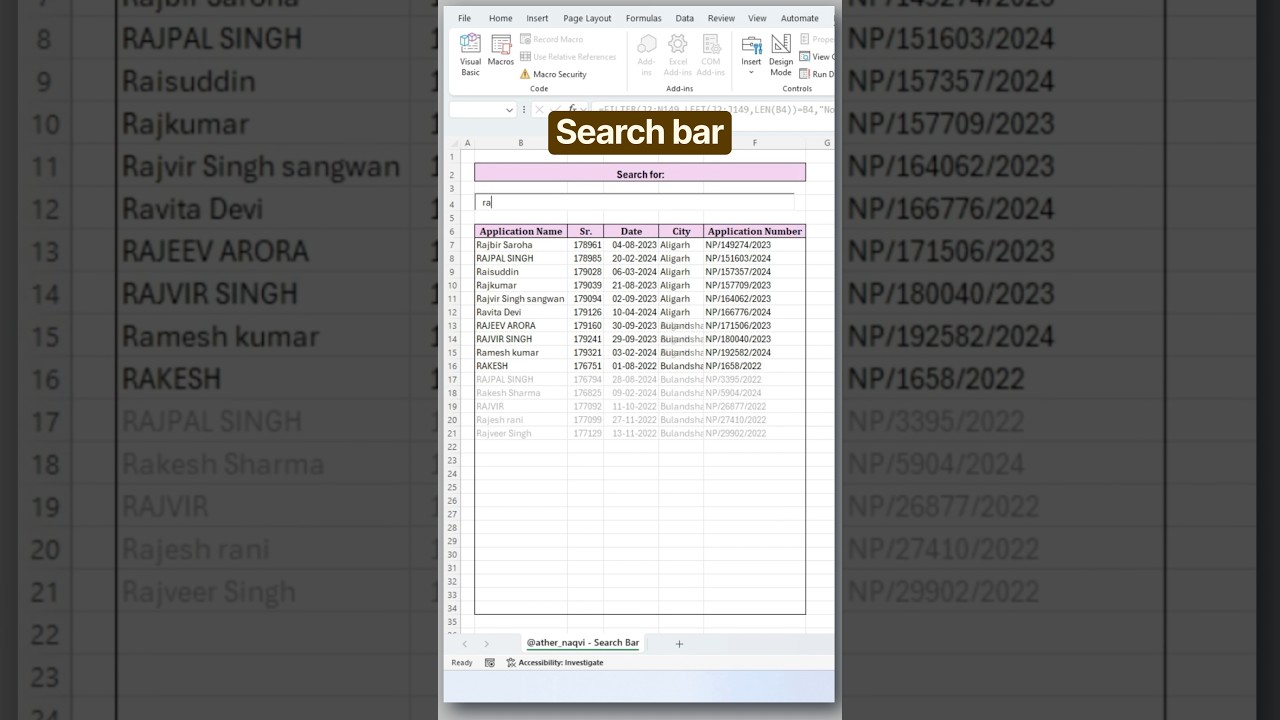Screen dimensions: 1280x720
Task: Switch to the Automate tab
Action: (799, 18)
